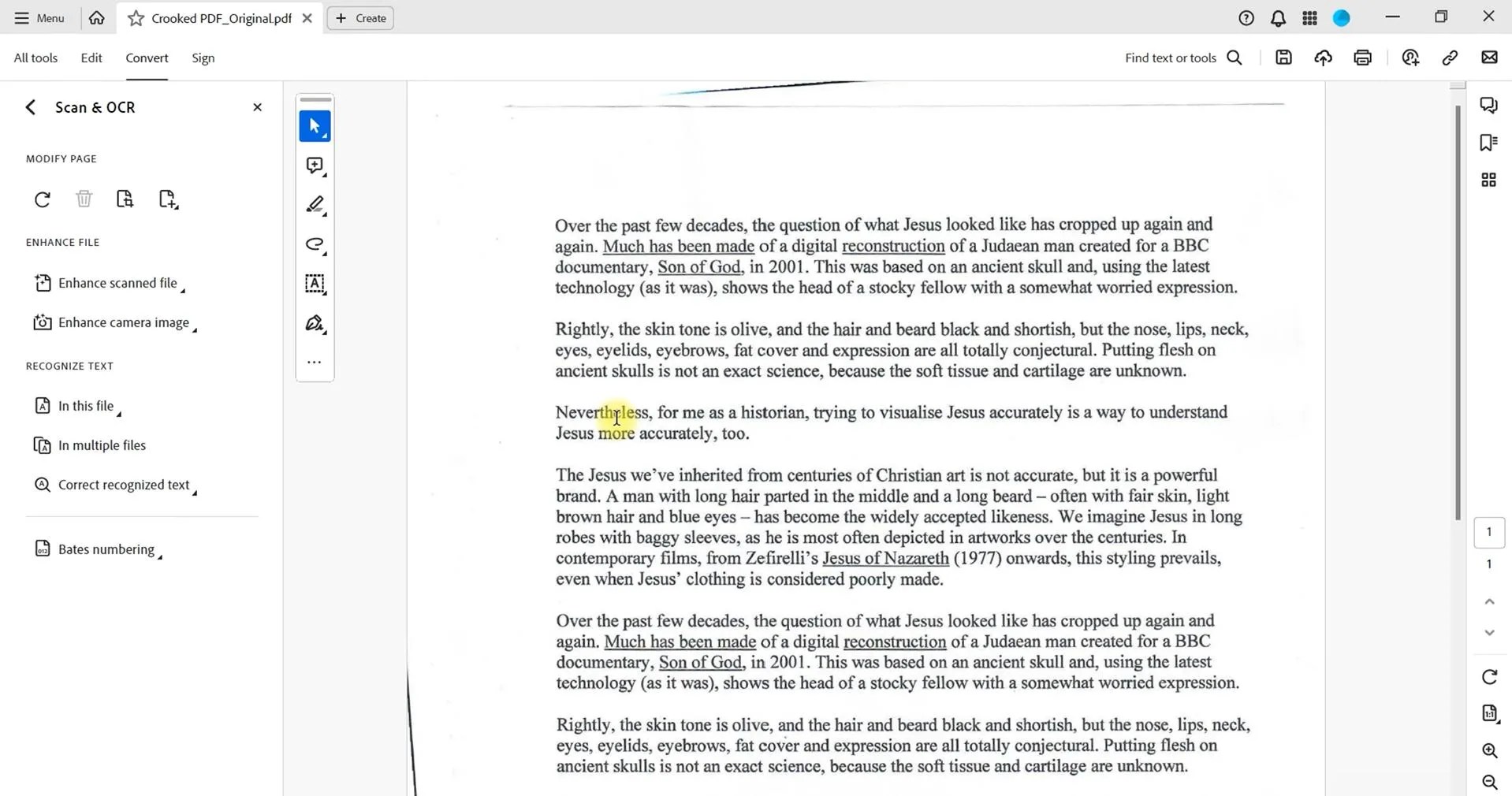
Task: Open the fill and sign pen tool
Action: [x=314, y=323]
